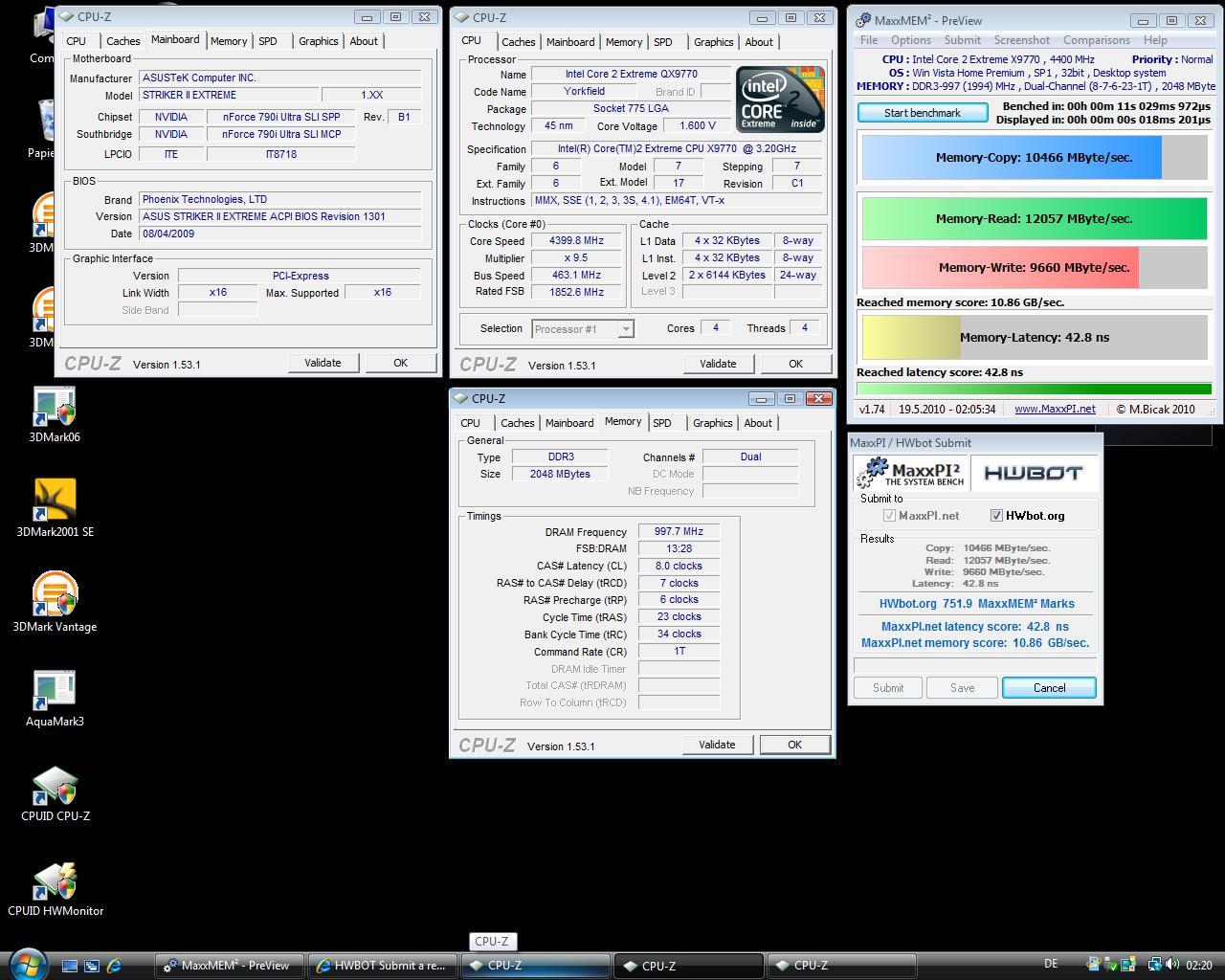Open the 3DMark06 desktop shortcut
The height and width of the screenshot is (980, 1225).
[x=55, y=414]
